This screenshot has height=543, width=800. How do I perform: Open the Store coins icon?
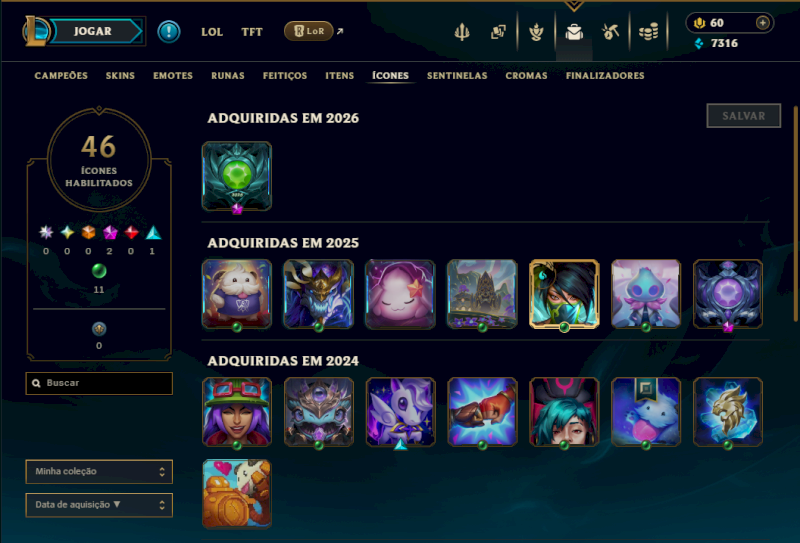[648, 32]
